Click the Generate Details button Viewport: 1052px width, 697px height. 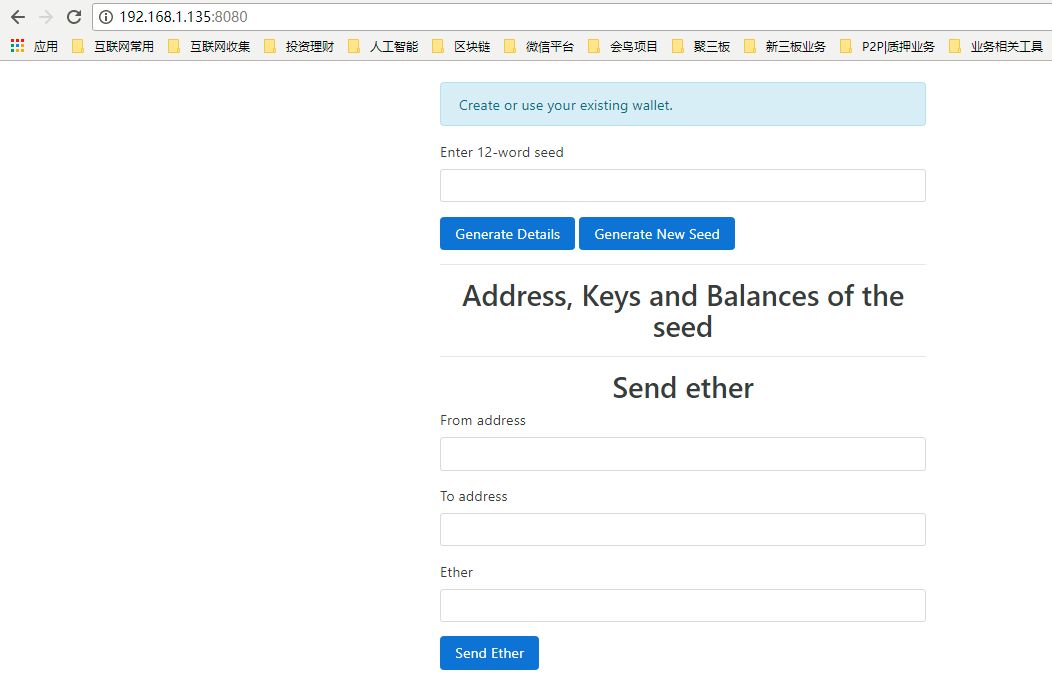tap(507, 233)
